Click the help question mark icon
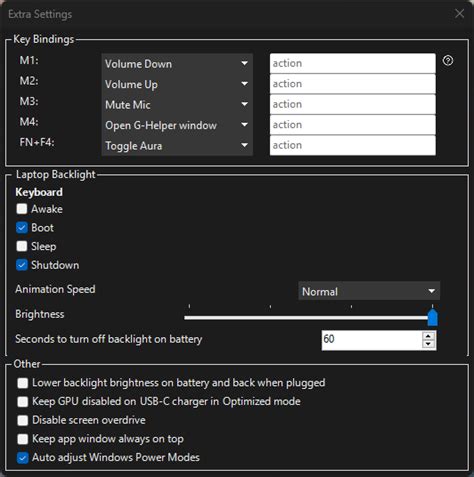Image resolution: width=474 pixels, height=477 pixels. pos(448,61)
